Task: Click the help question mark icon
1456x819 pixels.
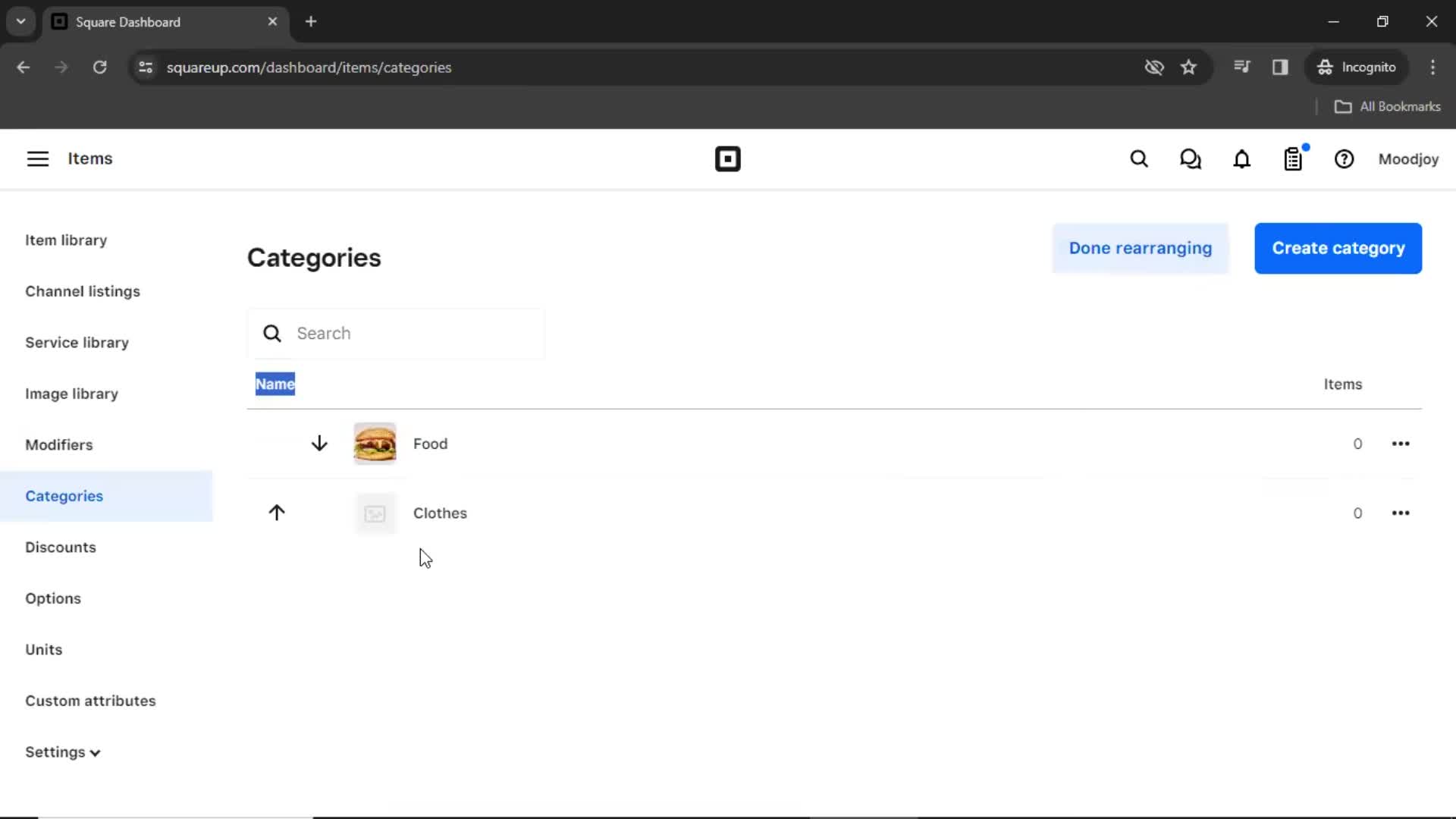Action: tap(1344, 159)
